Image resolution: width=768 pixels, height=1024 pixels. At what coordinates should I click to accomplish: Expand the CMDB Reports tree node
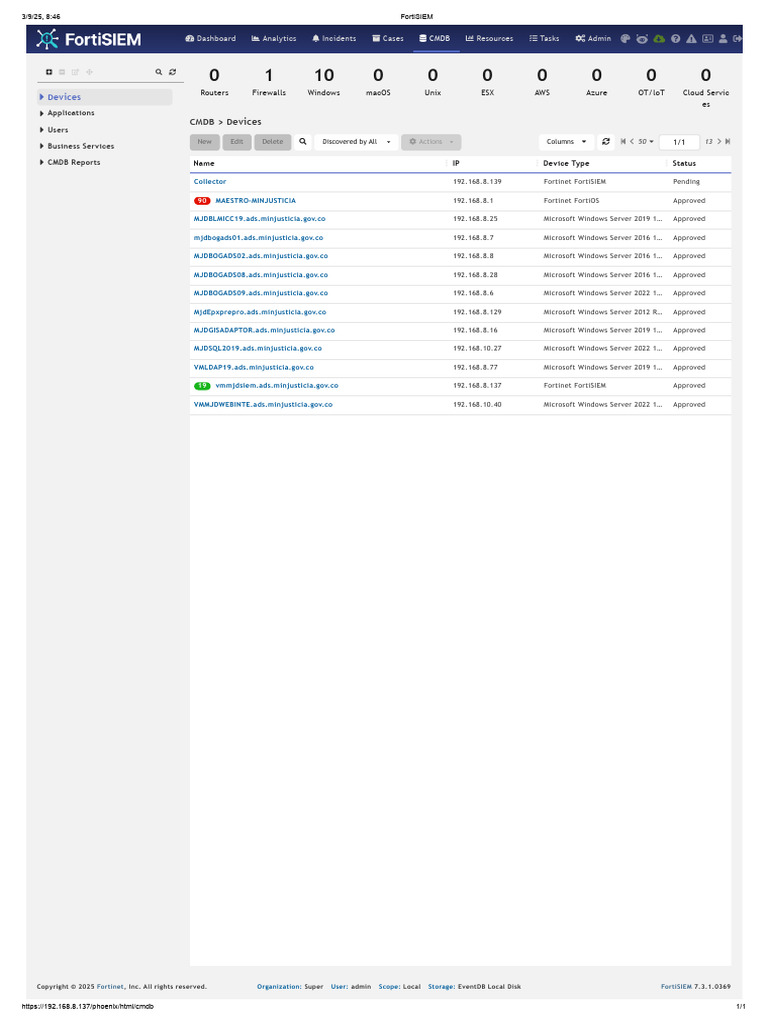coord(42,163)
